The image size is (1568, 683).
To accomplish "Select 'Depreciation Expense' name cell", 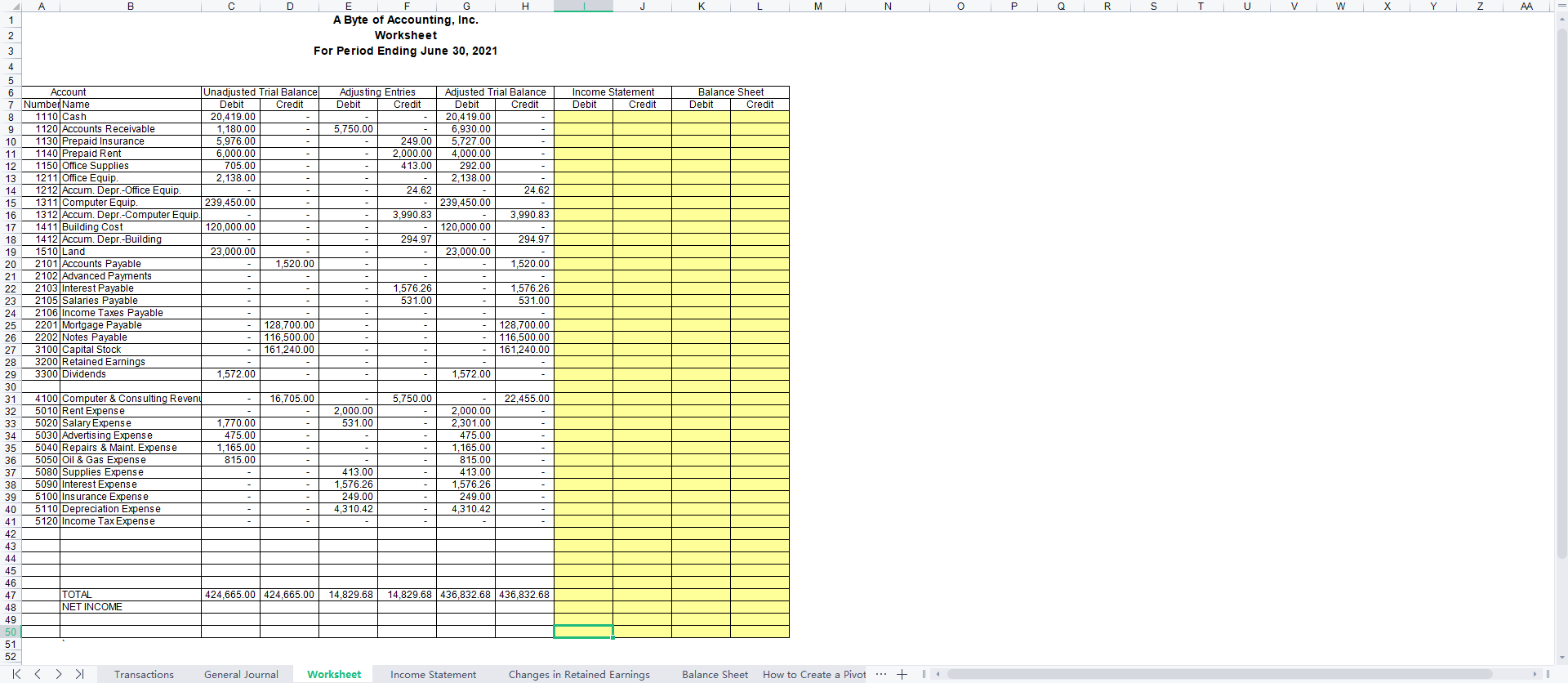I will 131,509.
